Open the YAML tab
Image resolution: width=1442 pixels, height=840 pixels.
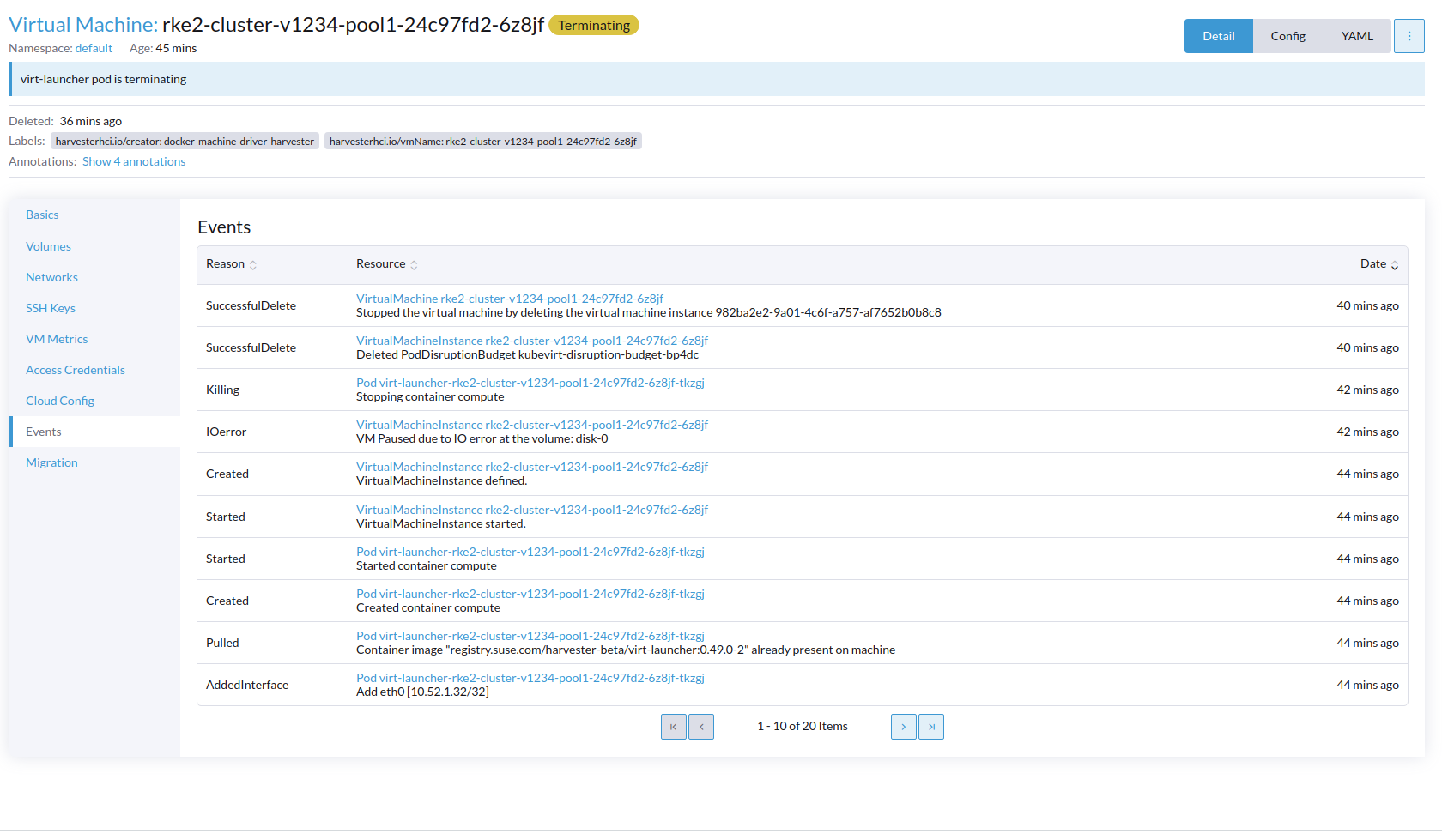(x=1356, y=35)
